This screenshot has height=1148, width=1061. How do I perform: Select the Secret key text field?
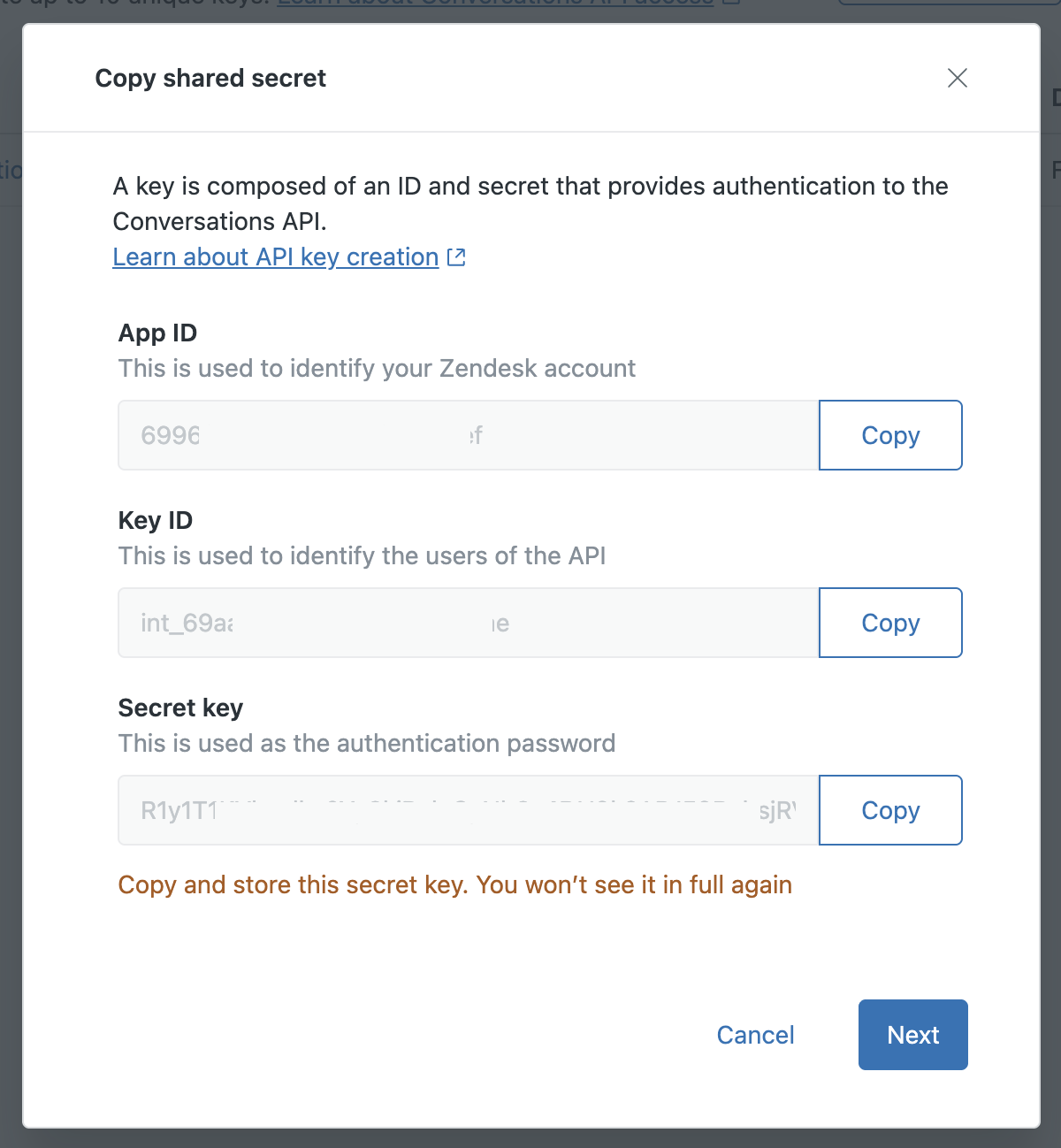(468, 809)
